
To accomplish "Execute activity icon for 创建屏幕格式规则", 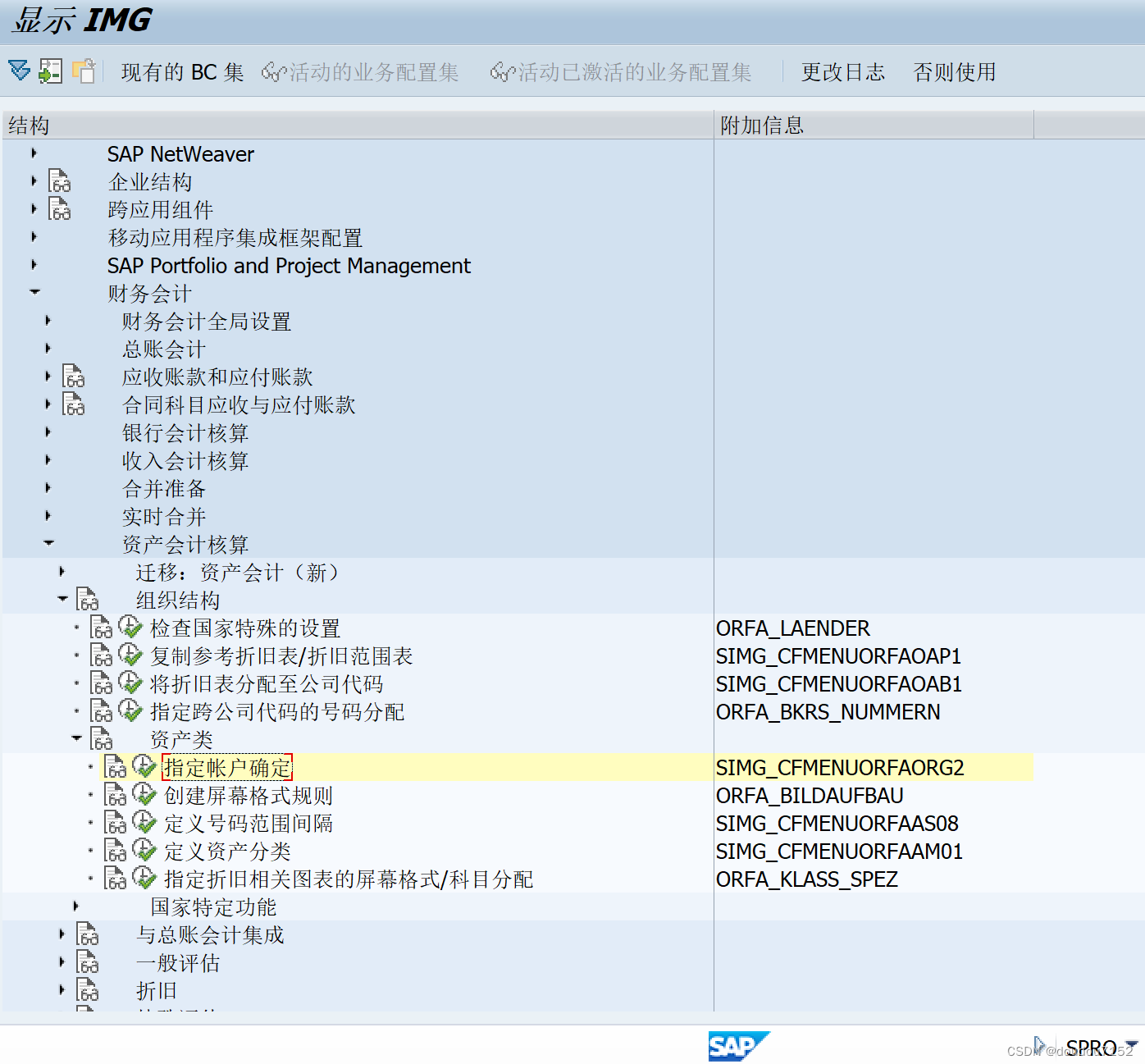I will [x=144, y=794].
